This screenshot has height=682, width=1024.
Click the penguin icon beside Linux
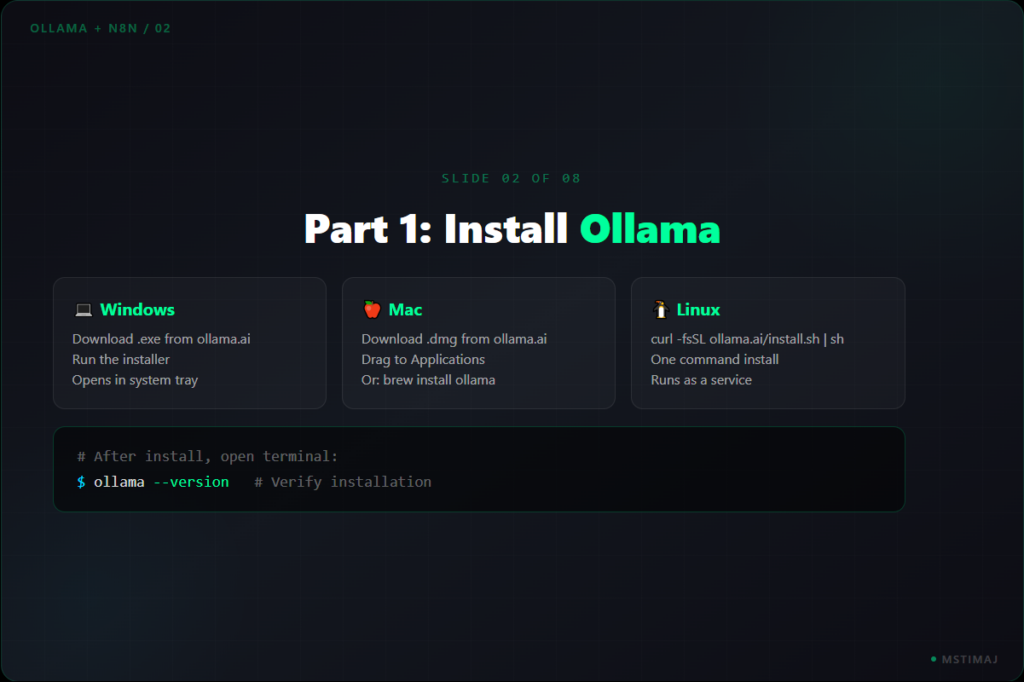point(660,310)
